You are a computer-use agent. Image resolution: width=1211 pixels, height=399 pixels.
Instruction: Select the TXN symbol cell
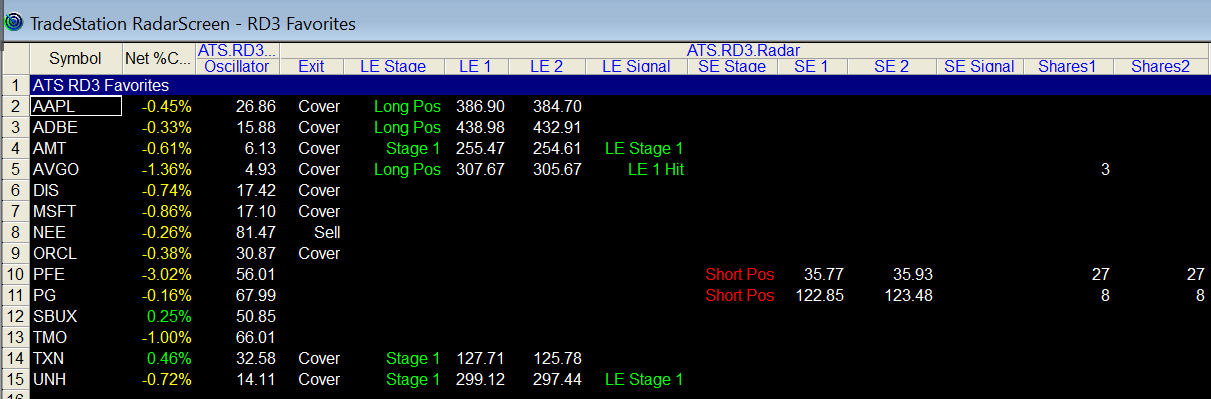(76, 358)
